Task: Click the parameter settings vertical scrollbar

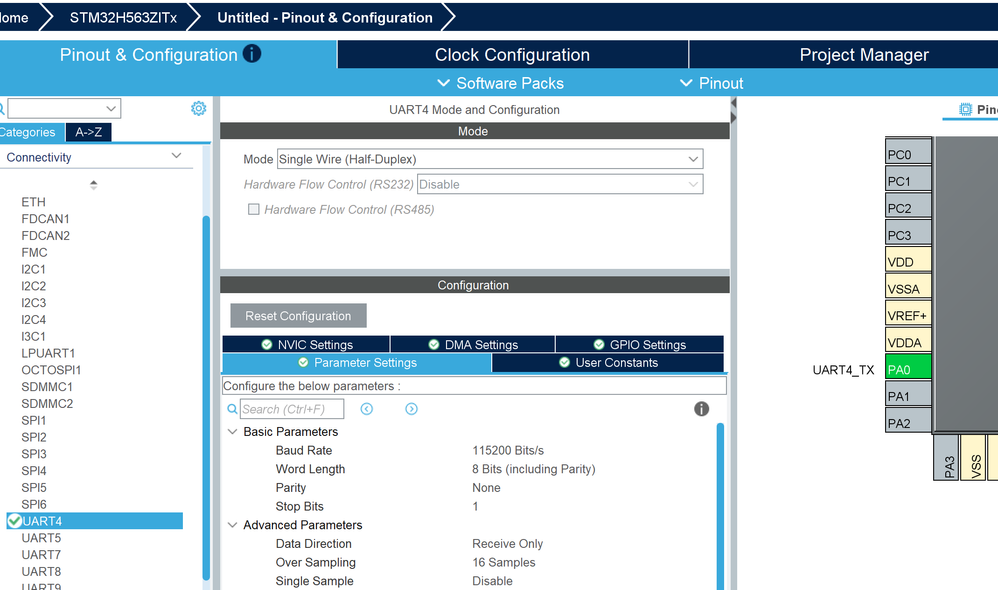Action: (x=720, y=506)
